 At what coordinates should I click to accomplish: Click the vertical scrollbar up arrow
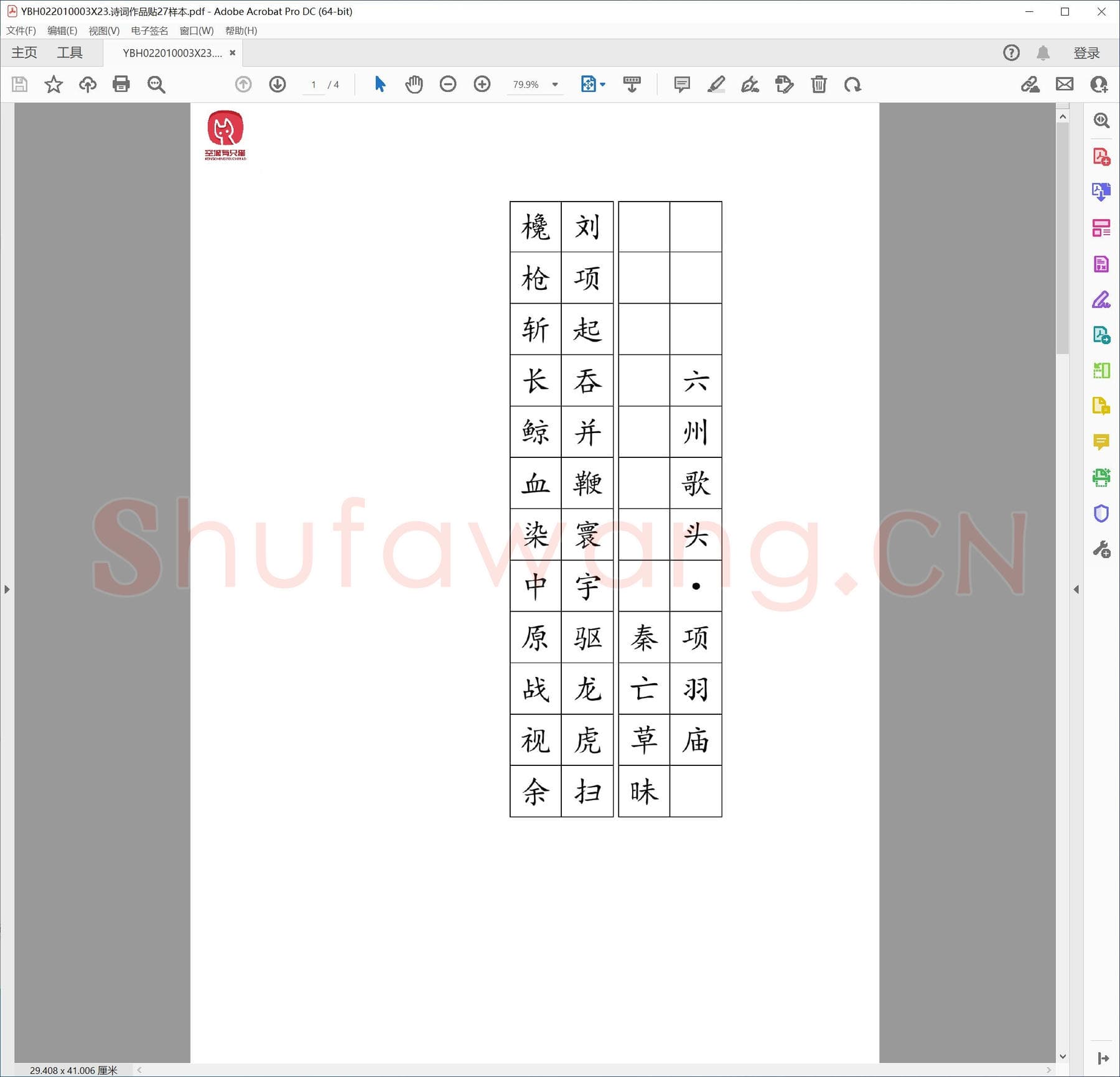click(1063, 117)
